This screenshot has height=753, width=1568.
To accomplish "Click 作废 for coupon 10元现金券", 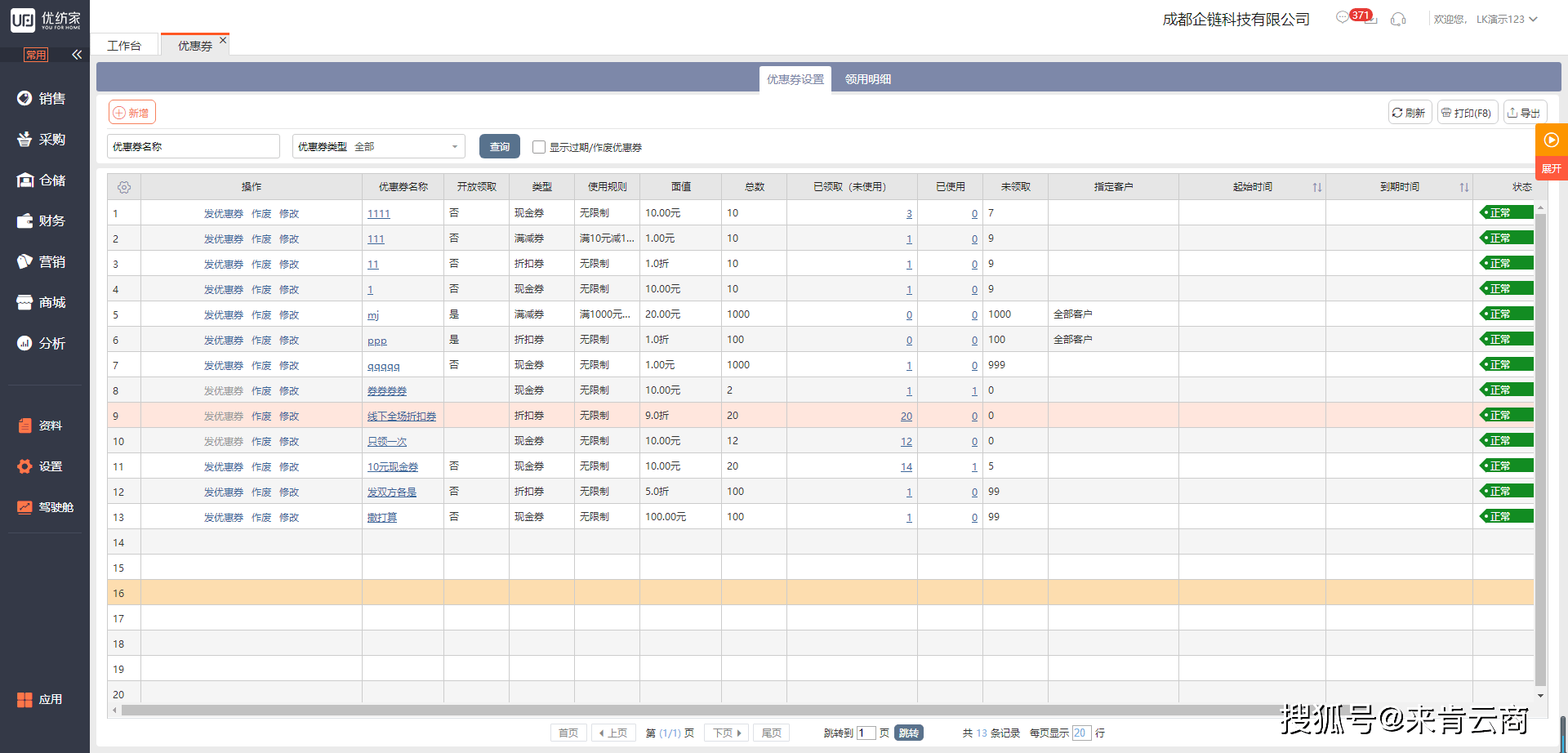I will point(261,467).
